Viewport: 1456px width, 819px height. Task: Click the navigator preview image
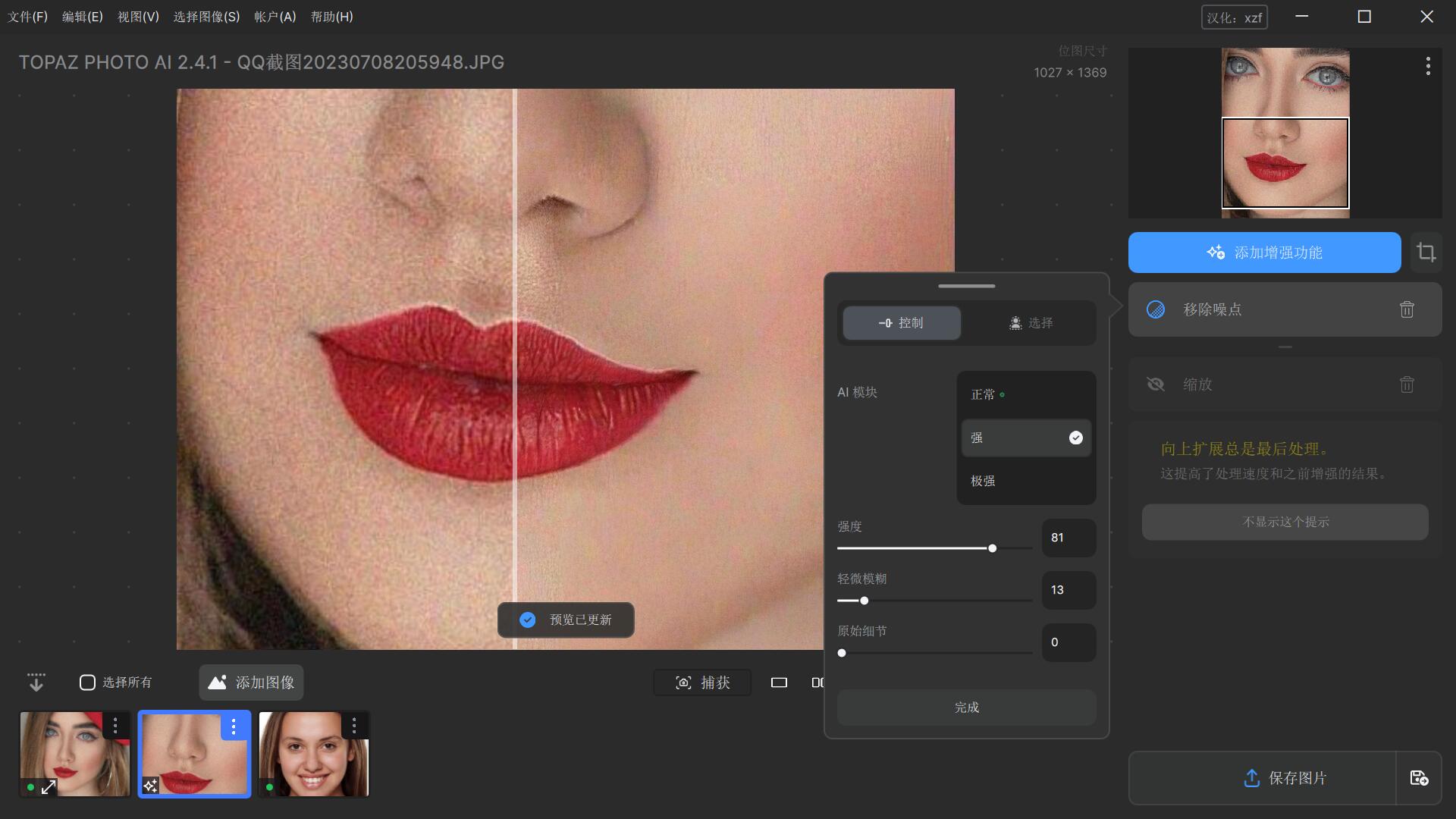(1285, 133)
